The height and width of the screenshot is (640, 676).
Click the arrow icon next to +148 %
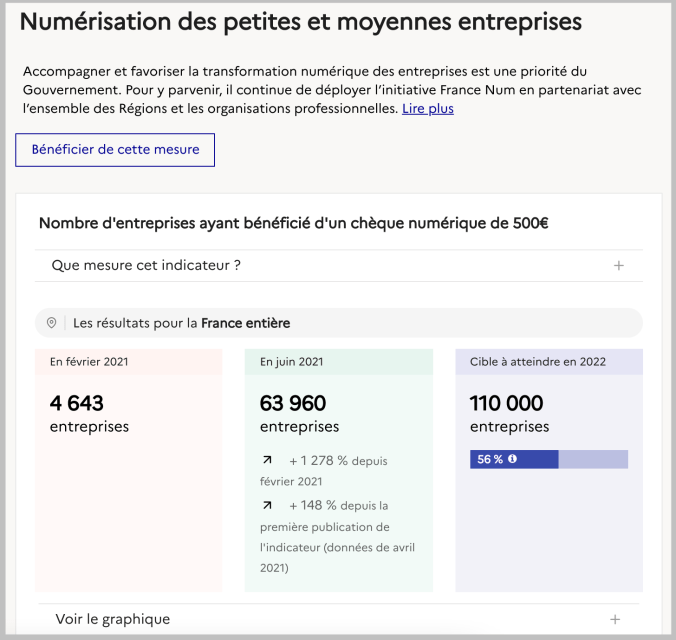coord(267,506)
